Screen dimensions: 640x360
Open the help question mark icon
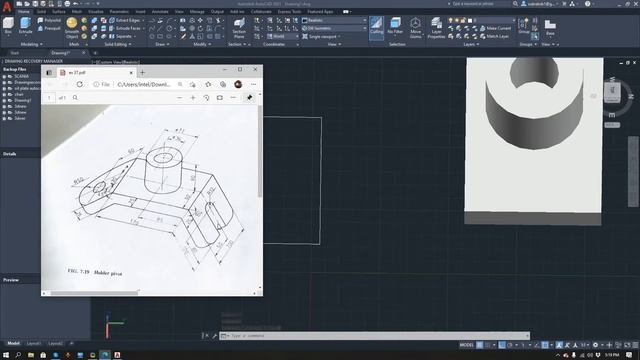(587, 4)
